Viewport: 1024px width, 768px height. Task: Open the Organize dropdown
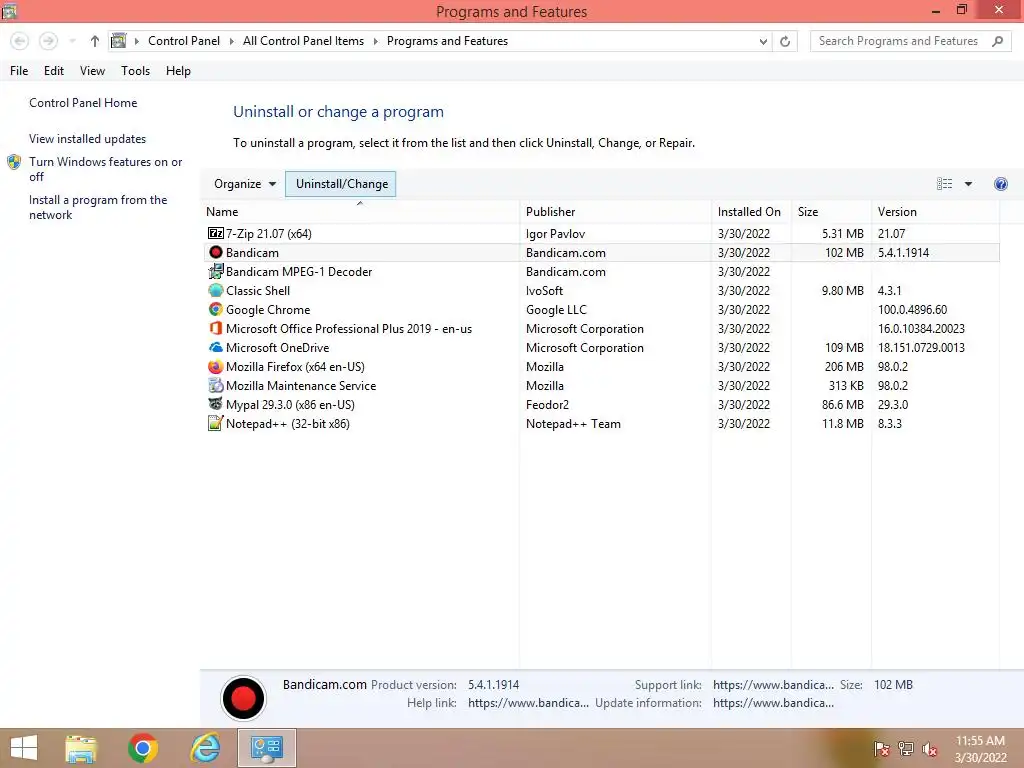pos(245,184)
